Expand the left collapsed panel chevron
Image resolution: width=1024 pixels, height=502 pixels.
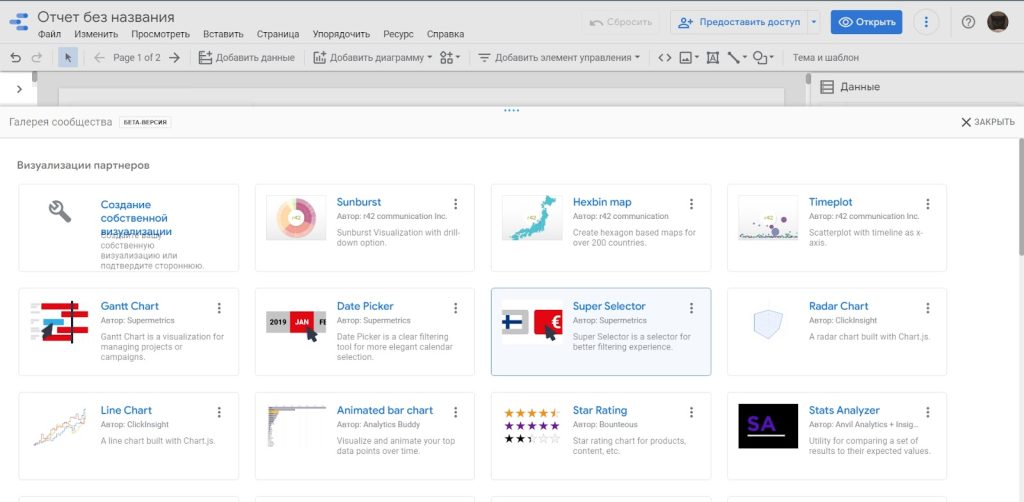(19, 89)
